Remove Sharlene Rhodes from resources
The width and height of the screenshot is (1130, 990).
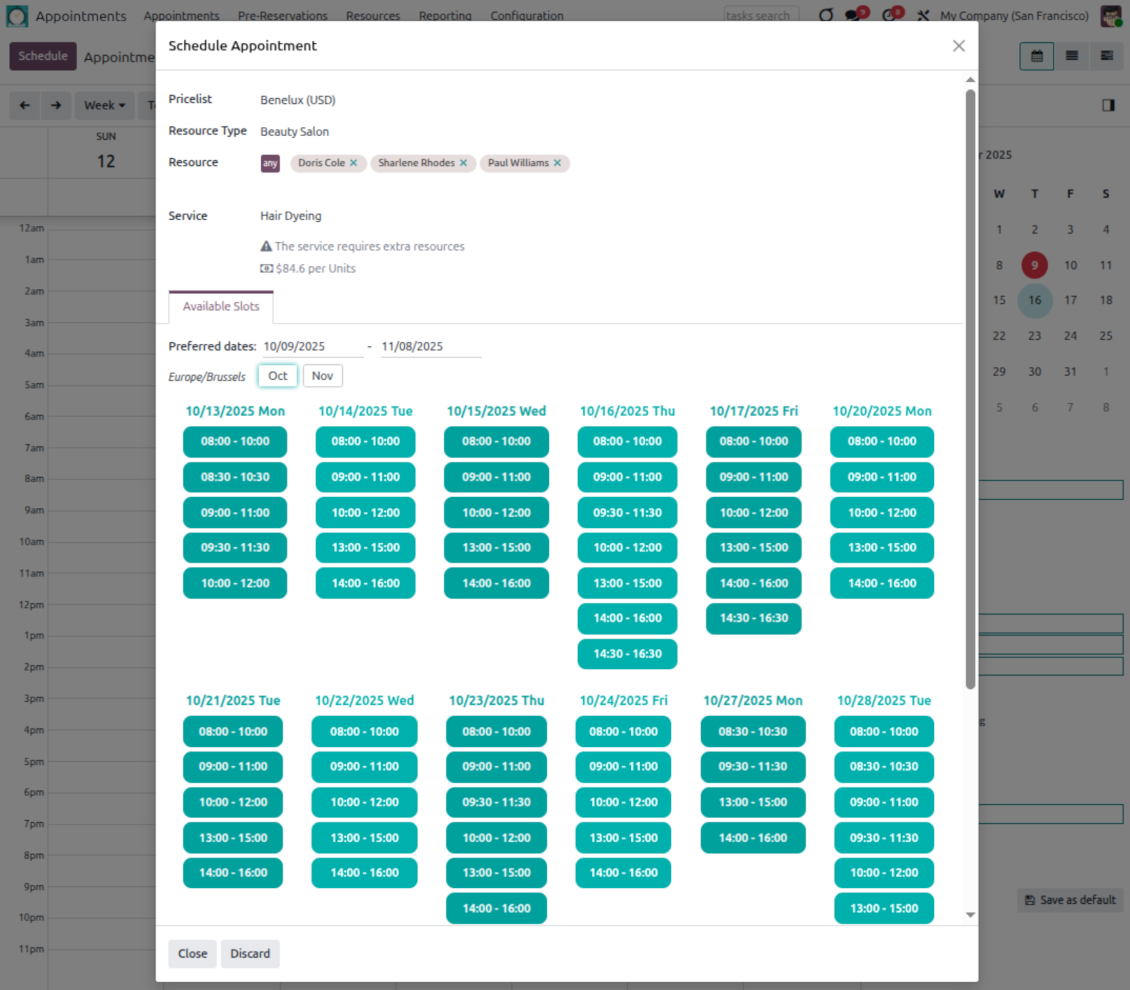click(x=463, y=163)
